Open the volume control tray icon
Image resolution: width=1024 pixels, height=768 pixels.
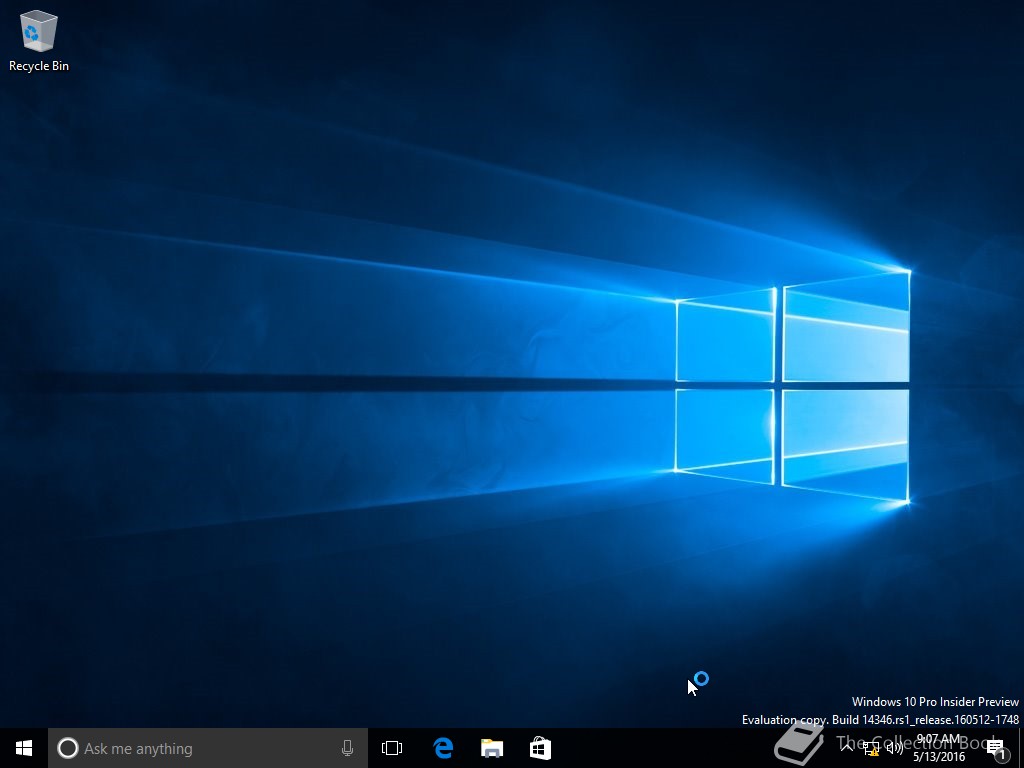[x=895, y=748]
